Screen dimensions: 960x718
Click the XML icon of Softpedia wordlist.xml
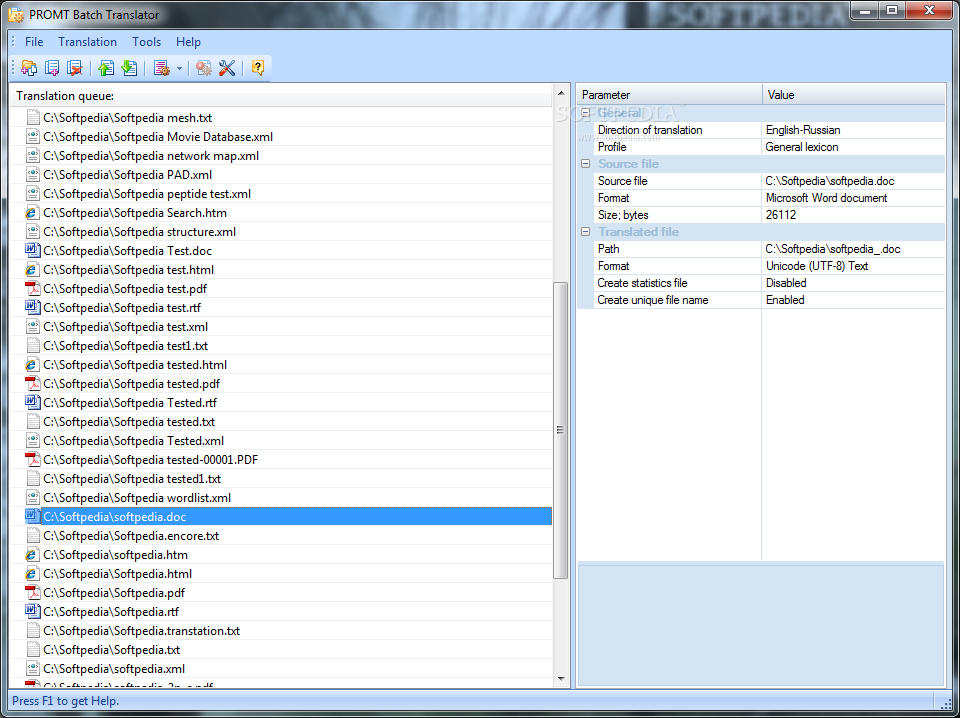coord(32,498)
